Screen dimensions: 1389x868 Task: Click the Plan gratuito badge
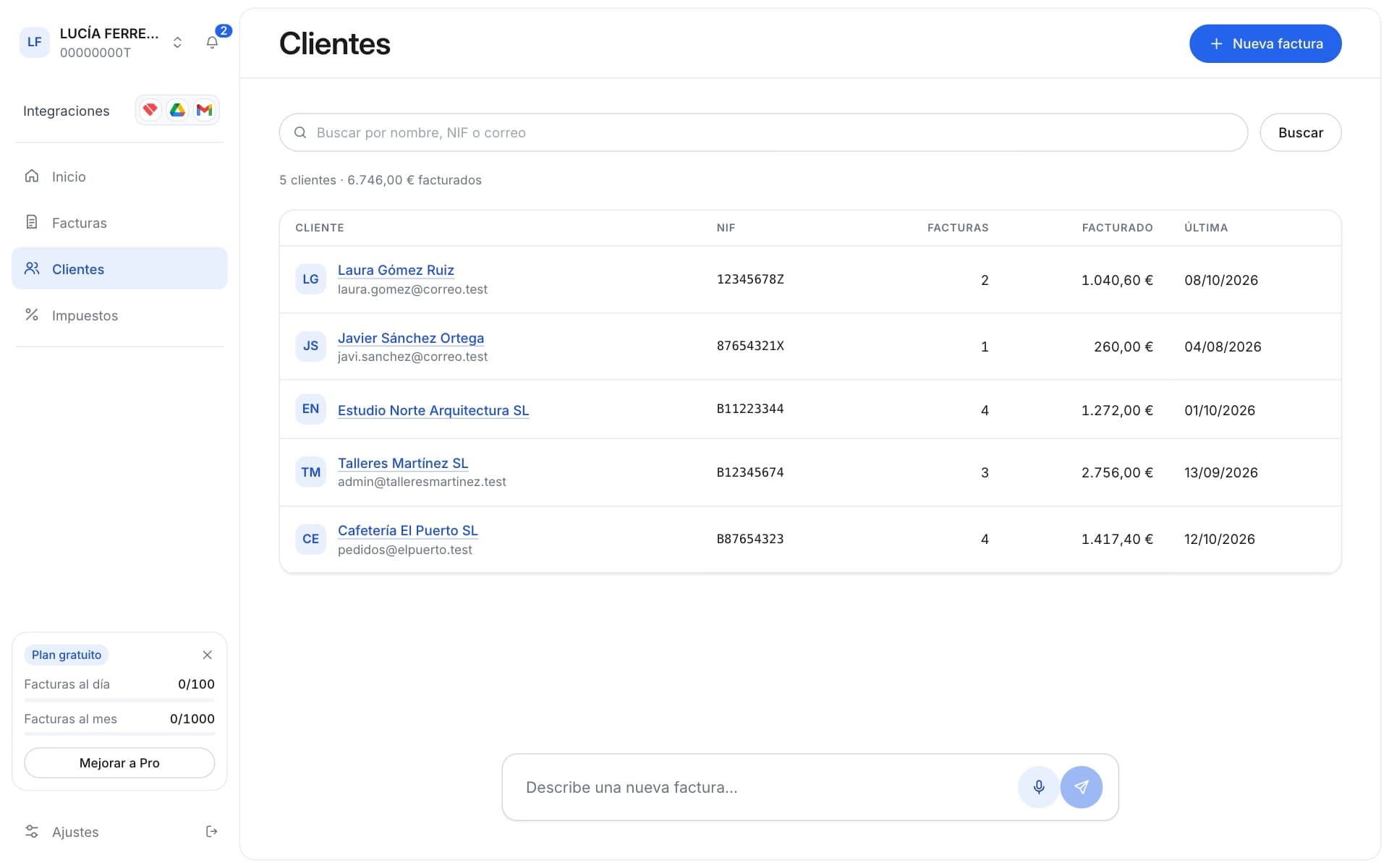coord(67,655)
